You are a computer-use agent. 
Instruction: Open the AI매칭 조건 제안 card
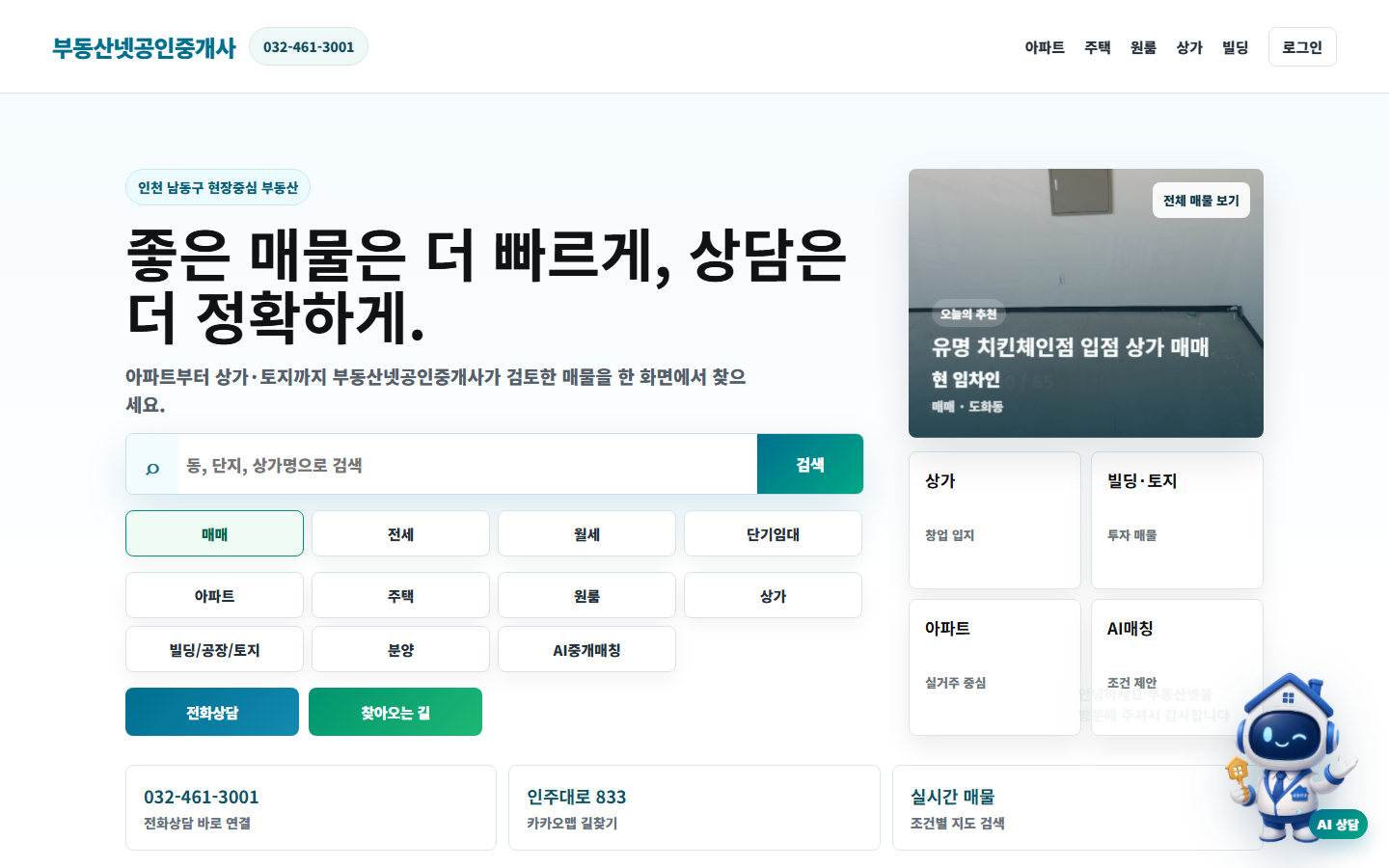(1177, 667)
